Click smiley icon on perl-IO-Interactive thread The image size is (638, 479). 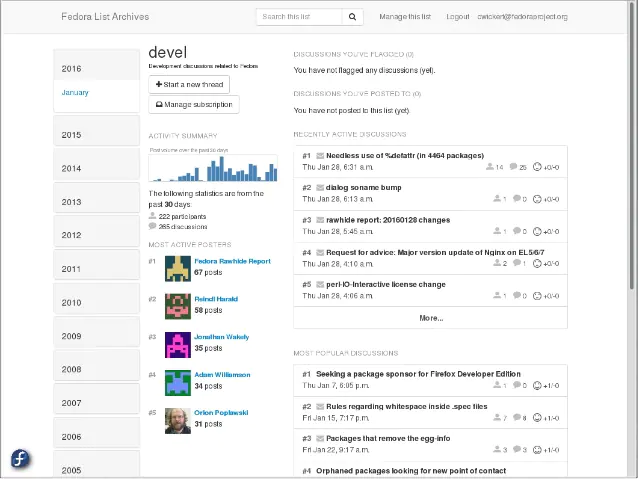pyautogui.click(x=537, y=296)
